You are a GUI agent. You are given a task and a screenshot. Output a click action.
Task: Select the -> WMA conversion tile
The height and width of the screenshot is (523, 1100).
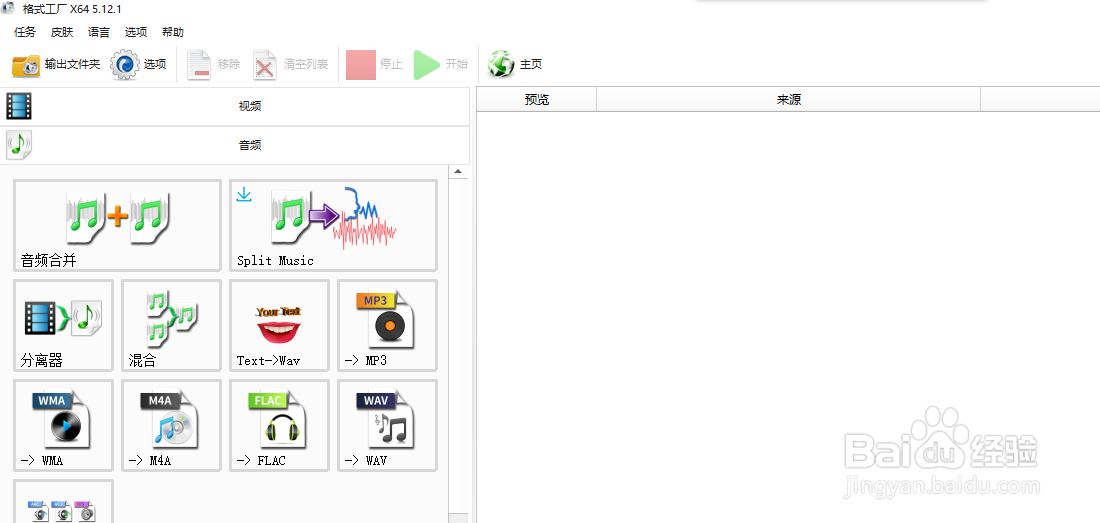63,426
